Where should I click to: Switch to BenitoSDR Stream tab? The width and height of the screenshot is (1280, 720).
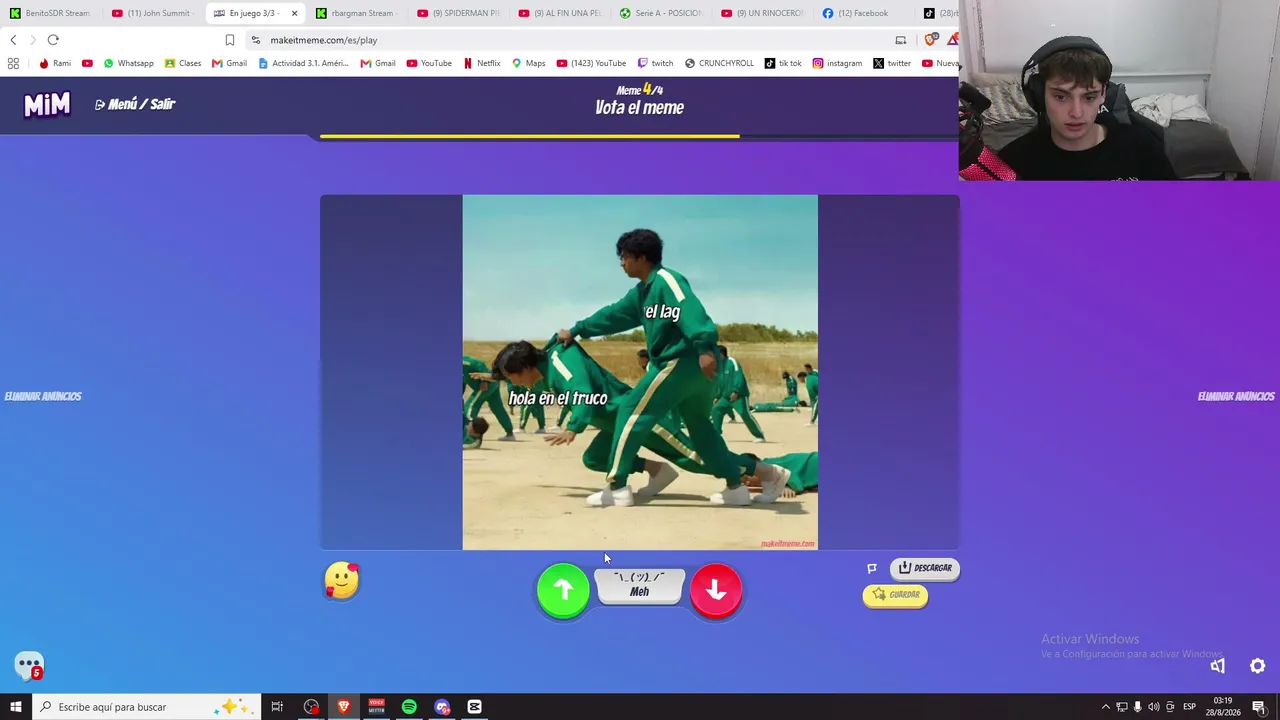point(51,13)
